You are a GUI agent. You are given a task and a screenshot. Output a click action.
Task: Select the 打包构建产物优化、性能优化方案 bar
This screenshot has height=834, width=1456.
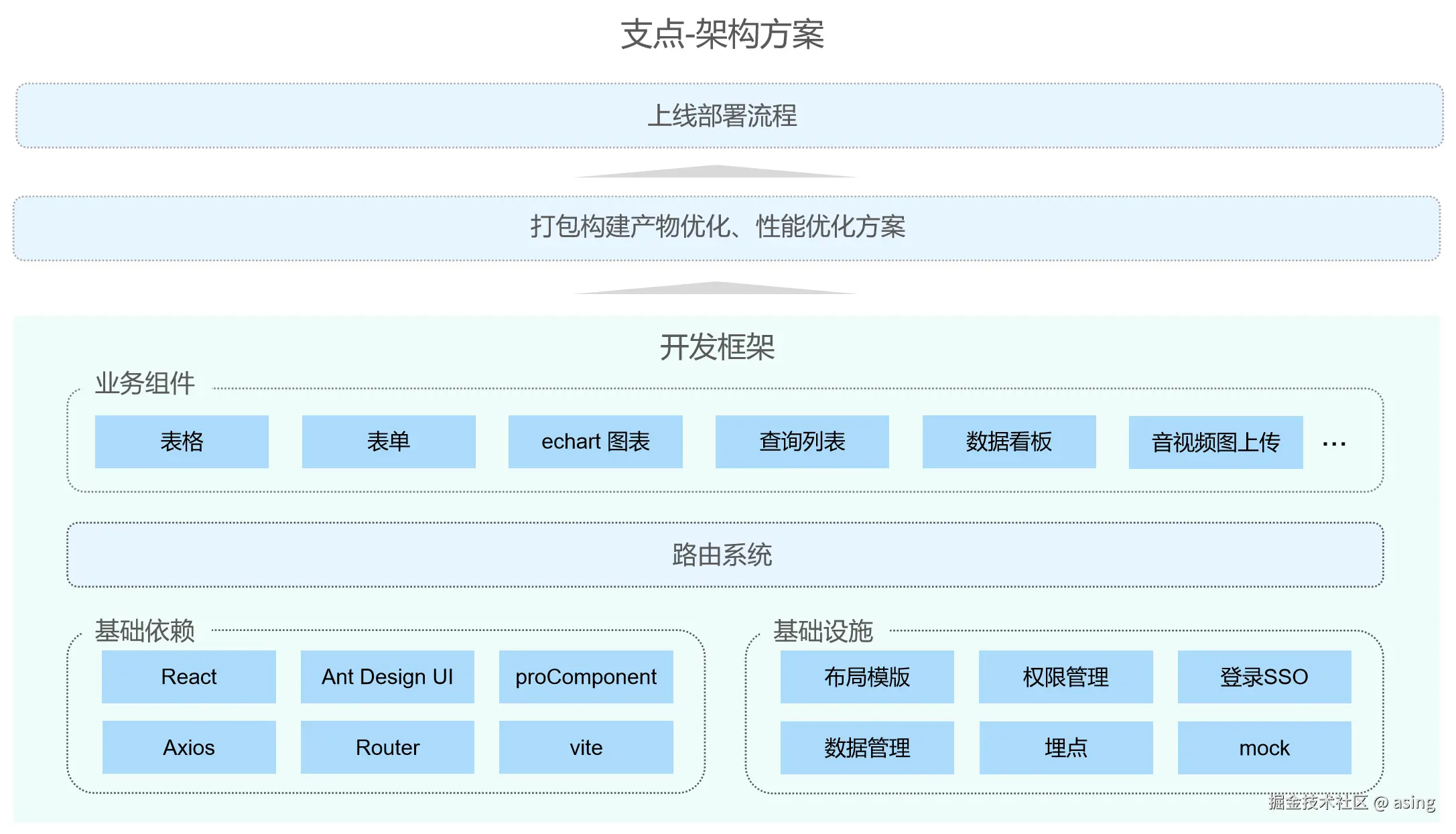pos(728,228)
